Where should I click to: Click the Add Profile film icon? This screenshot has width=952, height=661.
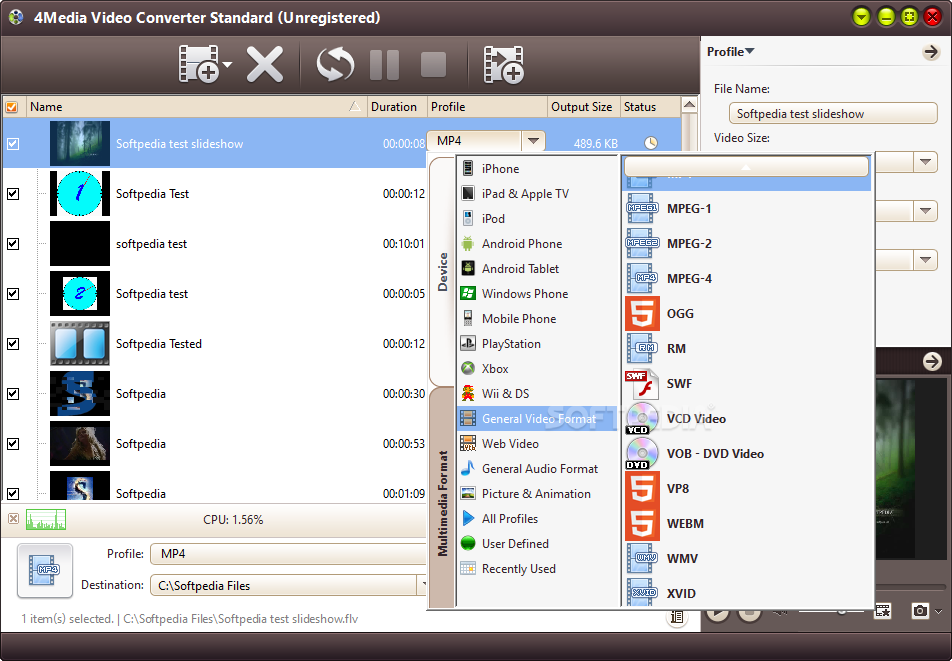click(x=503, y=64)
